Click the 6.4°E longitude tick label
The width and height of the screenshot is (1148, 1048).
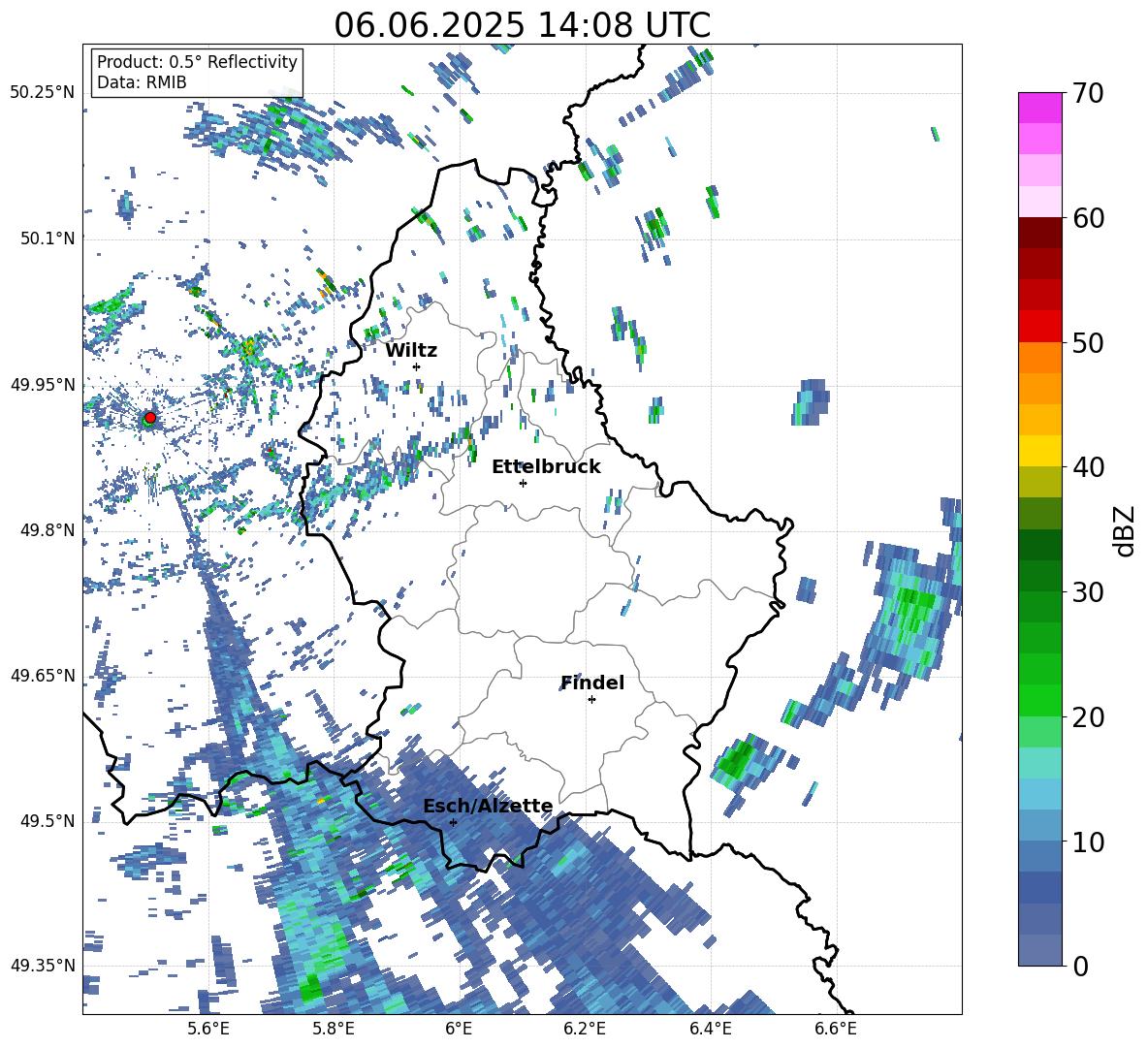coord(710,1029)
